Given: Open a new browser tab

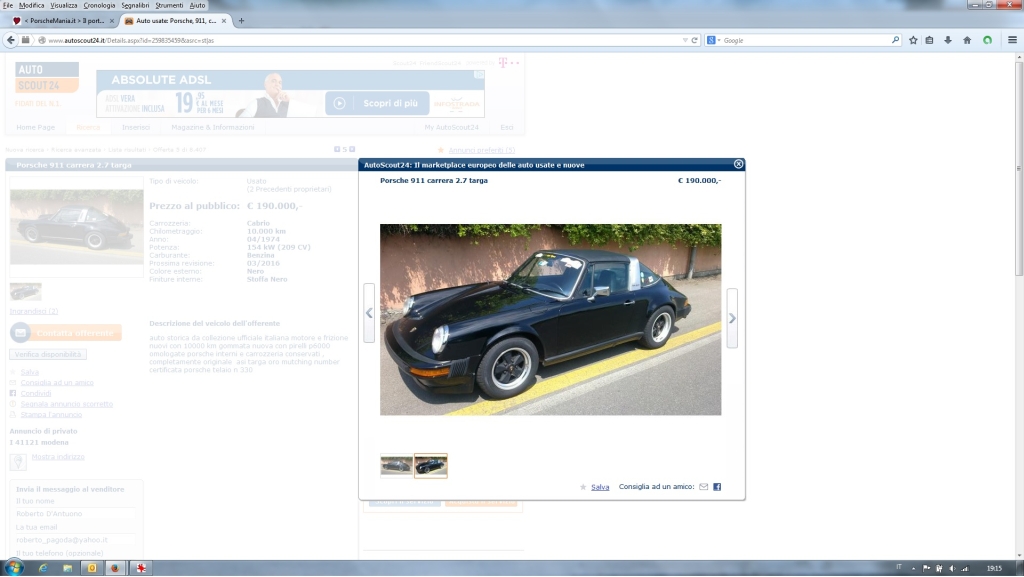Looking at the screenshot, I should (241, 21).
